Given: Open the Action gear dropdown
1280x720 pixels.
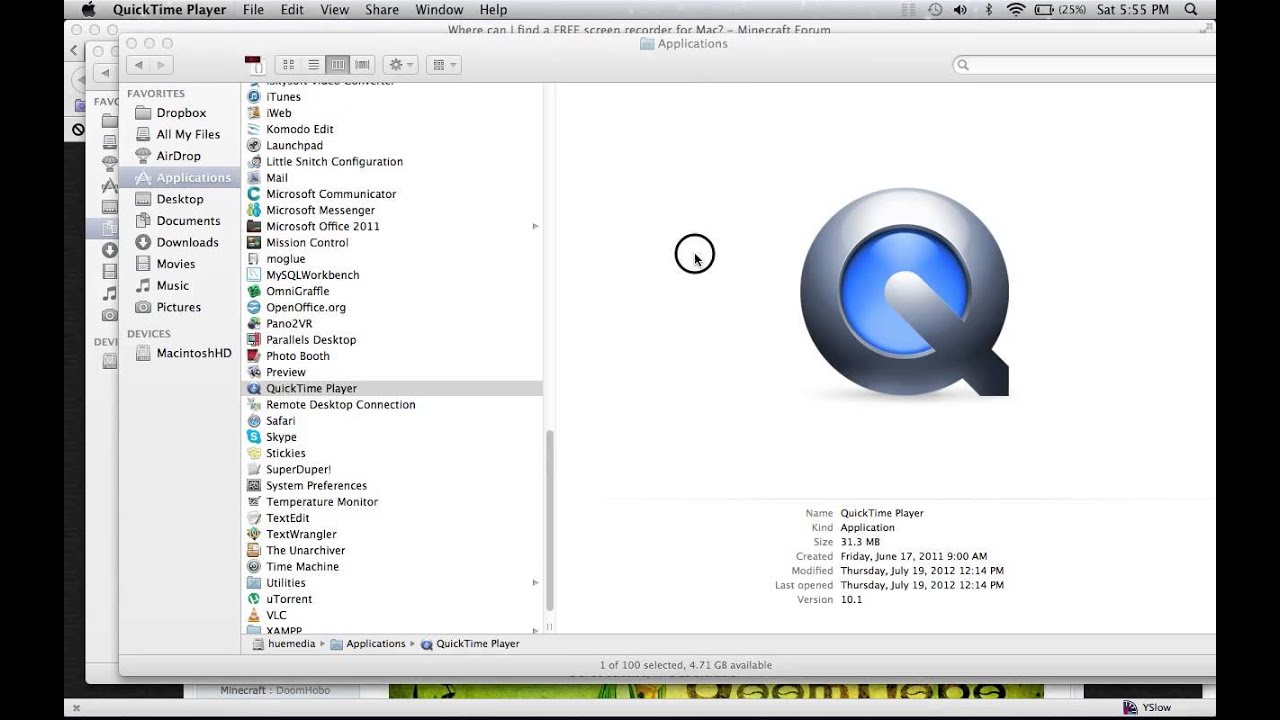Looking at the screenshot, I should [400, 65].
